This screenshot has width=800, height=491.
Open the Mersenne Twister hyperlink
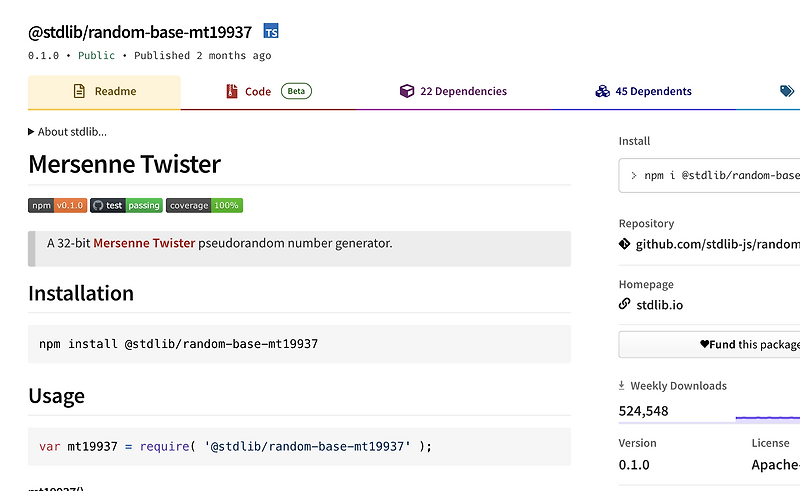pyautogui.click(x=144, y=243)
